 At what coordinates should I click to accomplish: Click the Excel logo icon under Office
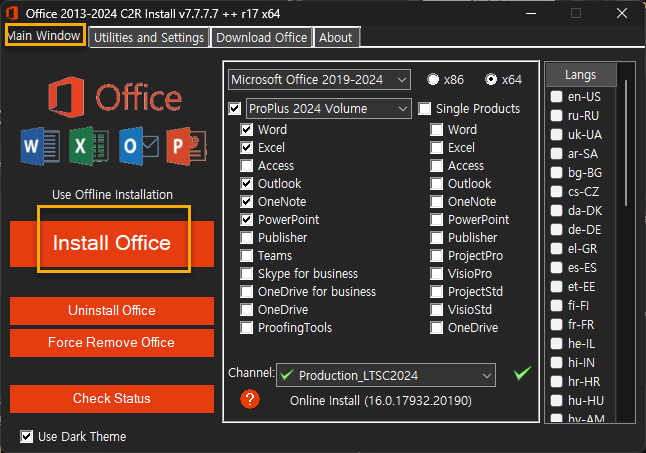point(89,146)
